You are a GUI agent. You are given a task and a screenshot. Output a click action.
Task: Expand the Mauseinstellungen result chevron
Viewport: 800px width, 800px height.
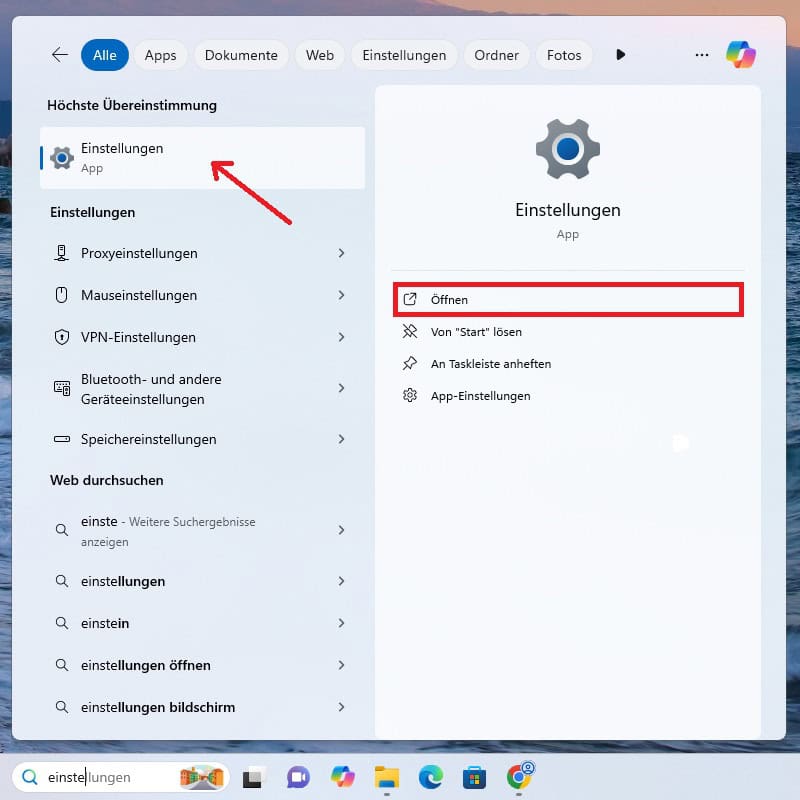pyautogui.click(x=341, y=295)
